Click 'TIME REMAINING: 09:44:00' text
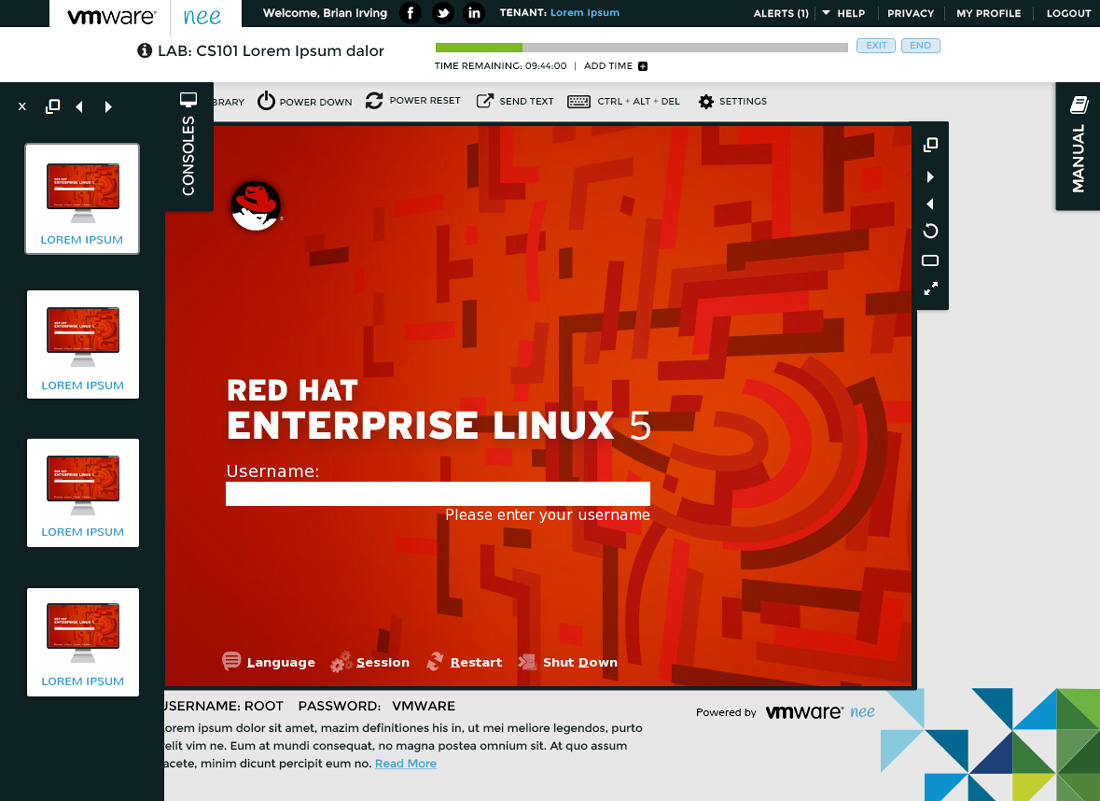 tap(500, 66)
